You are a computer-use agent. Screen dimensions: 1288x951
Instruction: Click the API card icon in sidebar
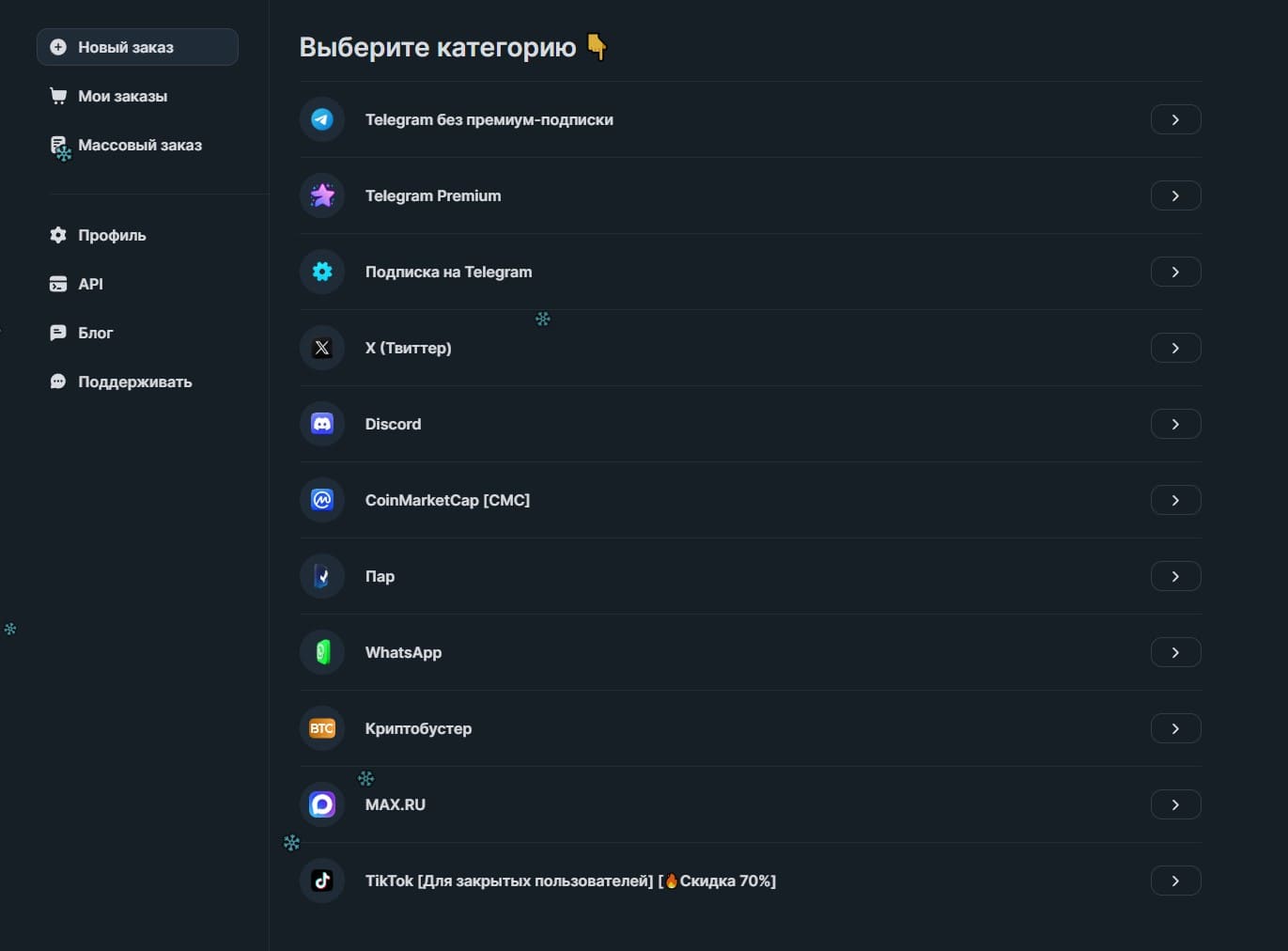57,284
